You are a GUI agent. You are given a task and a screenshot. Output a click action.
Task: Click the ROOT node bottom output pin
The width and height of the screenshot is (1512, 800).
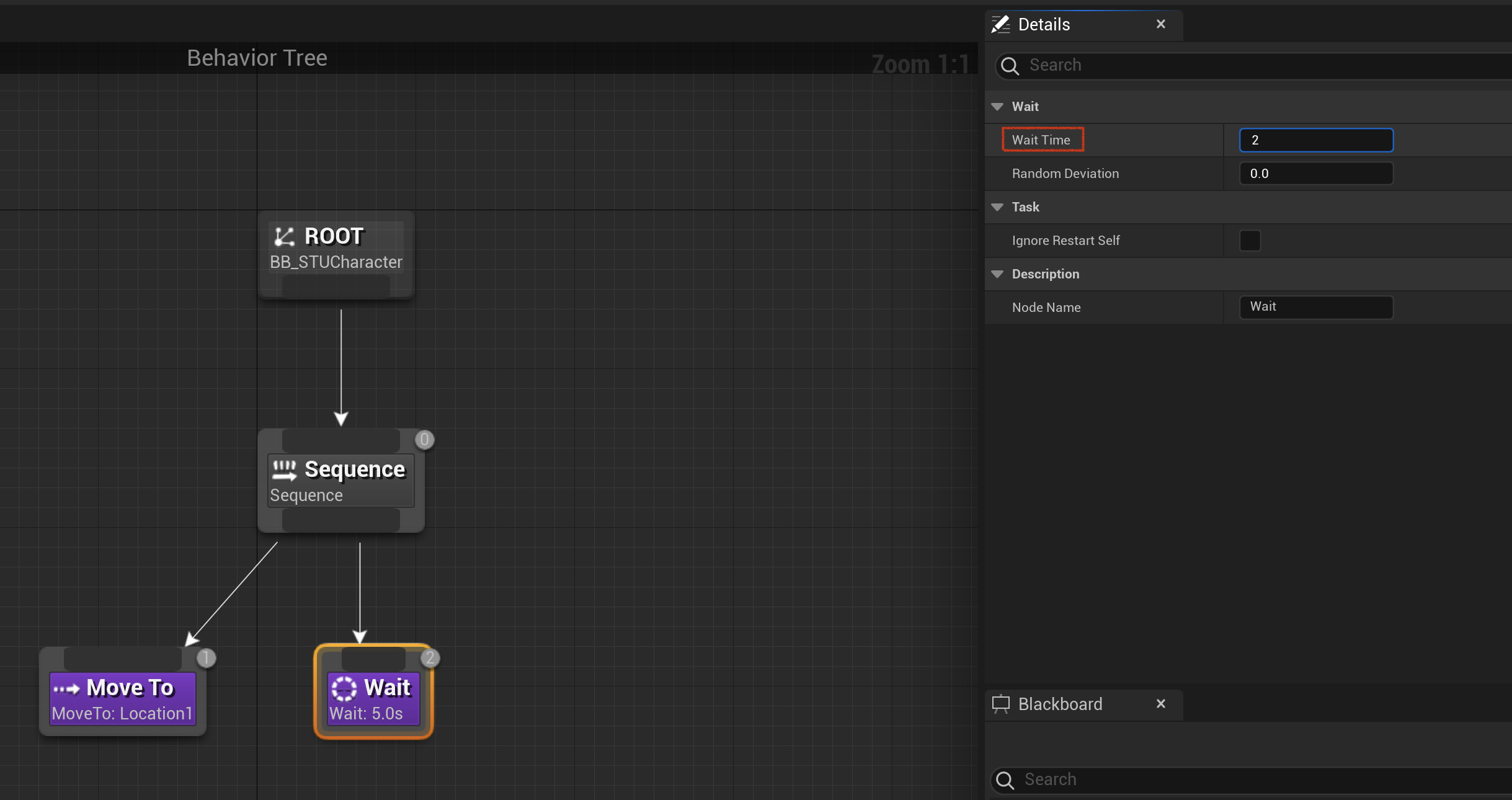336,286
